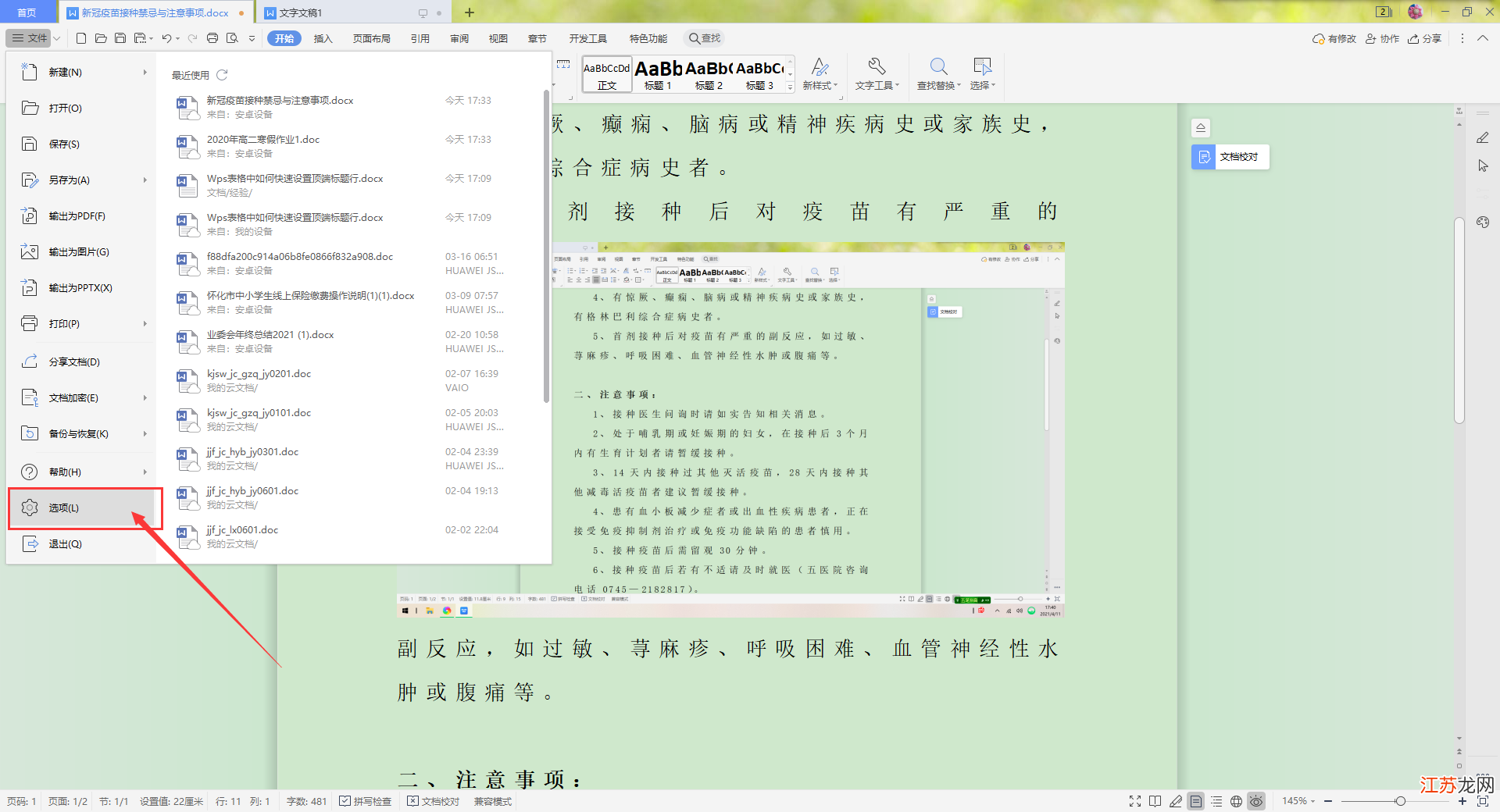The height and width of the screenshot is (812, 1500).
Task: Switch to reading view in status bar
Action: point(1155,801)
